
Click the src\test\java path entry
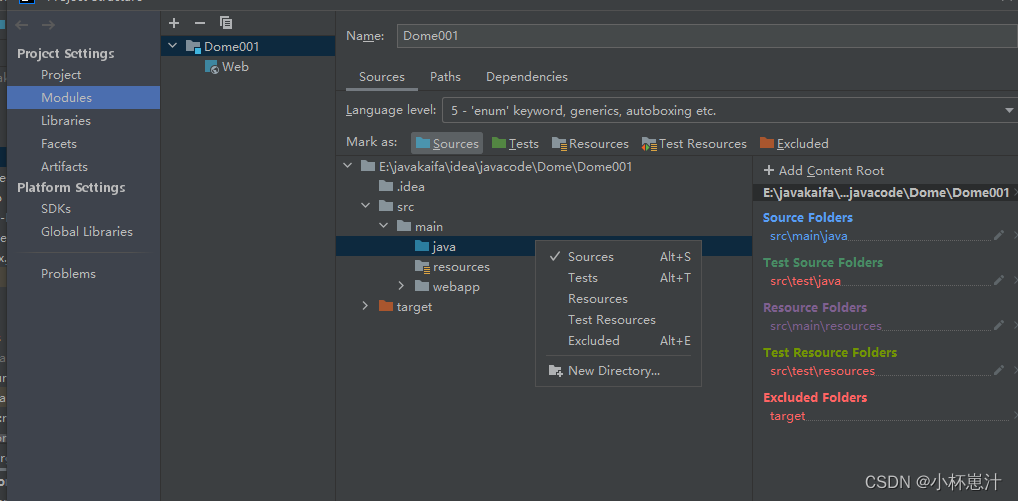(x=805, y=281)
